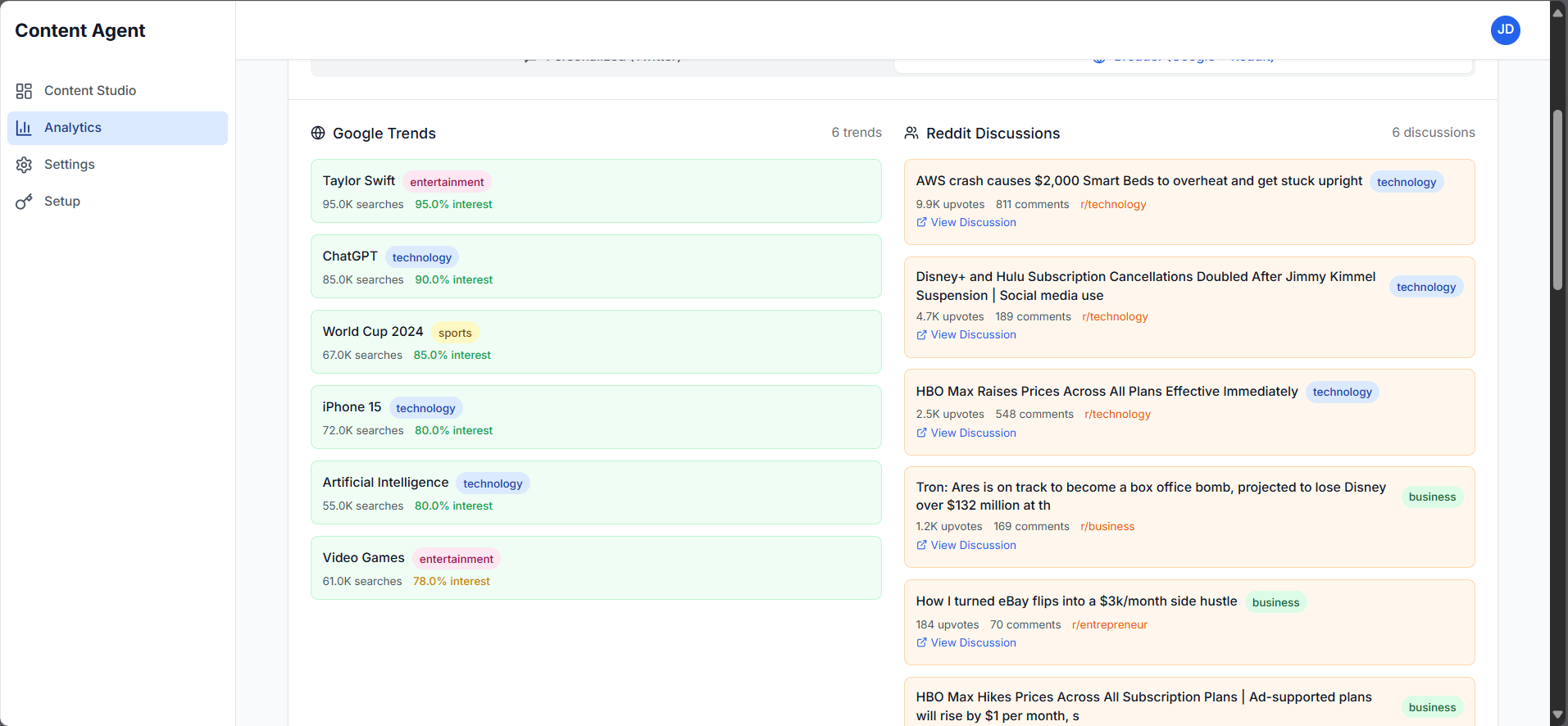Click technology tag on iPhone 15
This screenshot has height=726, width=1568.
pos(425,408)
